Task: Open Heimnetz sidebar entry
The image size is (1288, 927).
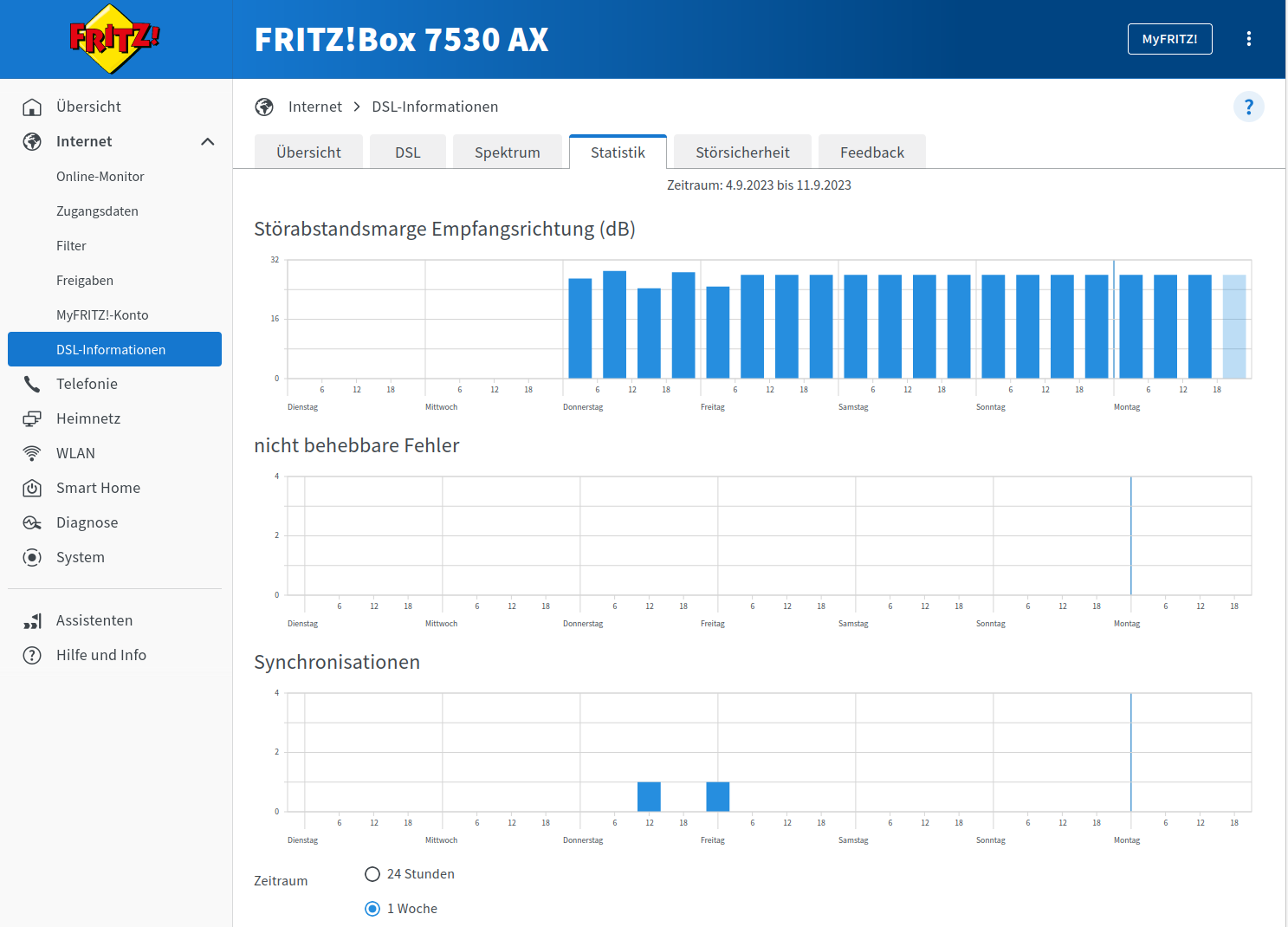Action: pos(114,418)
